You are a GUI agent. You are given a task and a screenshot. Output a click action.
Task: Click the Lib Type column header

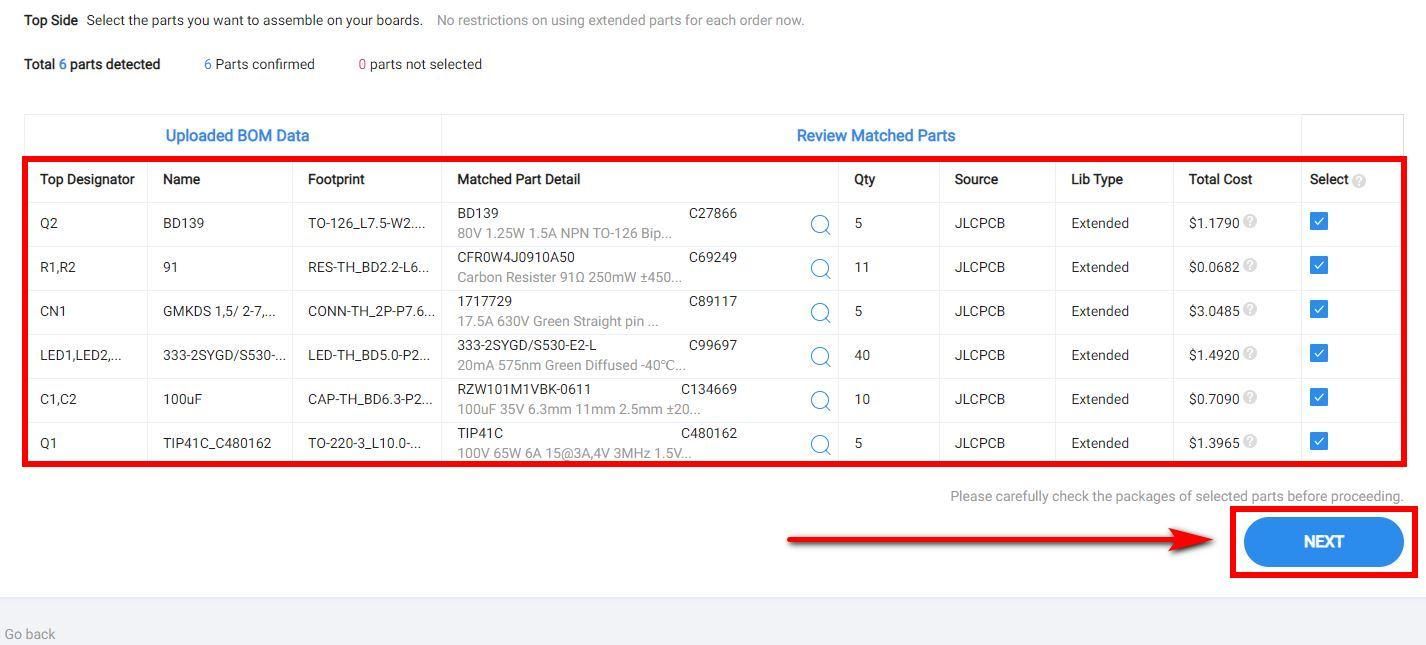(x=1097, y=180)
